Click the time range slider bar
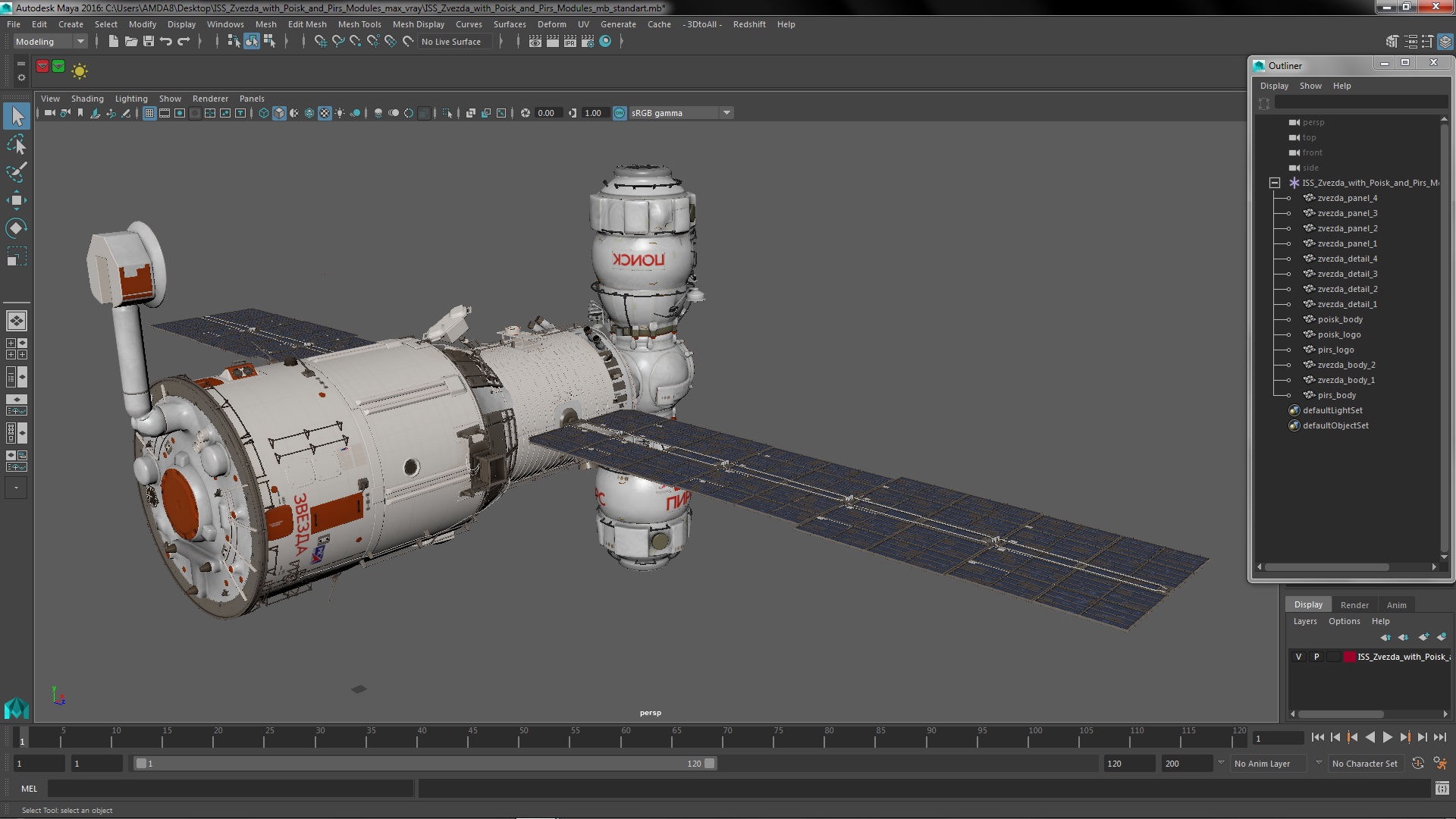The width and height of the screenshot is (1456, 819). pos(425,764)
